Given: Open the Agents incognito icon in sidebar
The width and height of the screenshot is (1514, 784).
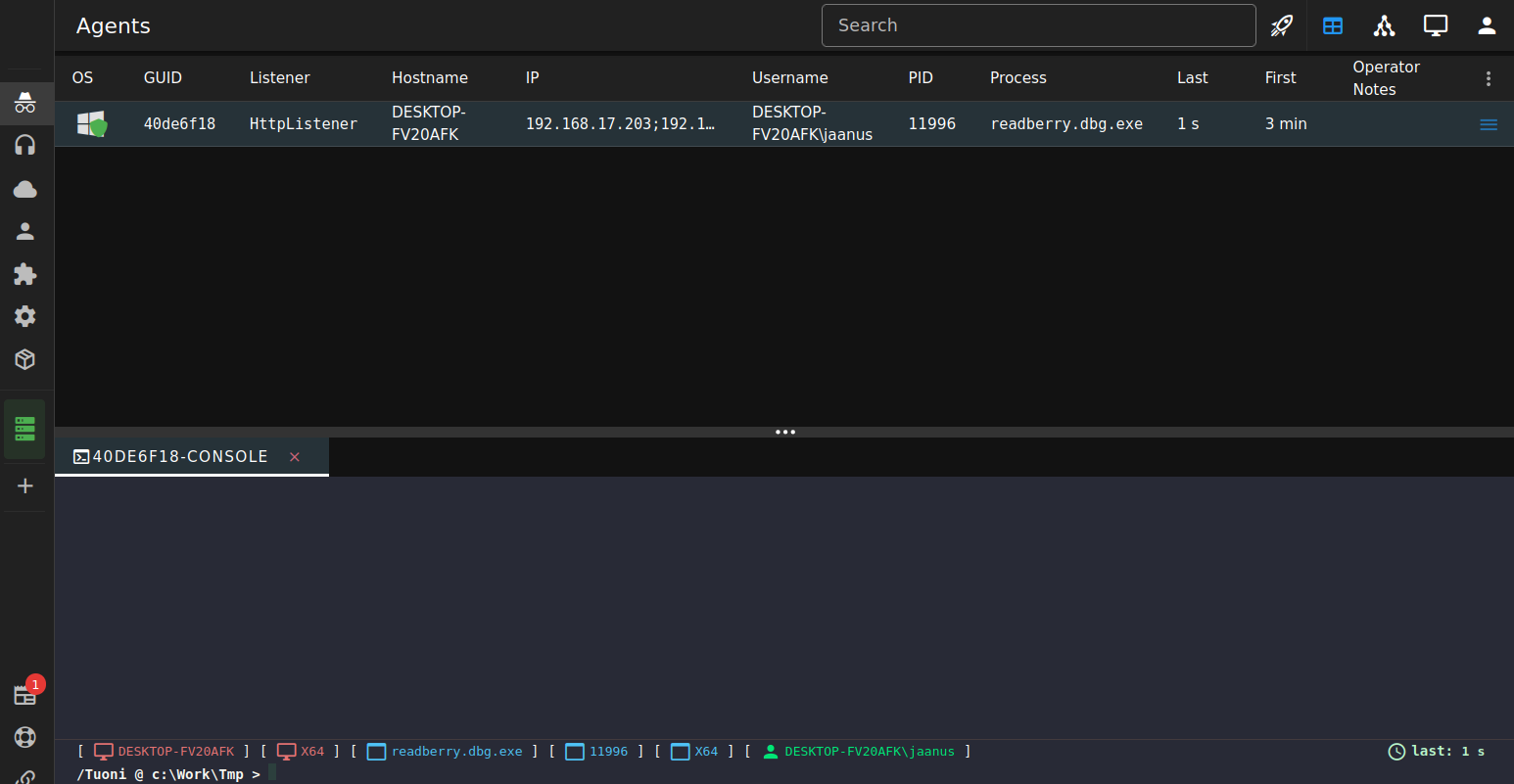Looking at the screenshot, I should point(25,103).
